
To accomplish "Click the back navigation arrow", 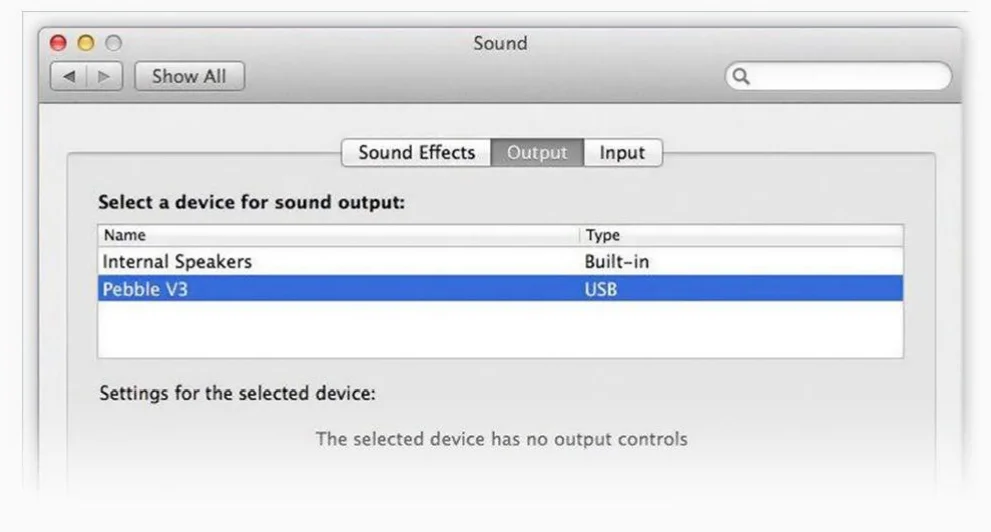I will coord(68,76).
